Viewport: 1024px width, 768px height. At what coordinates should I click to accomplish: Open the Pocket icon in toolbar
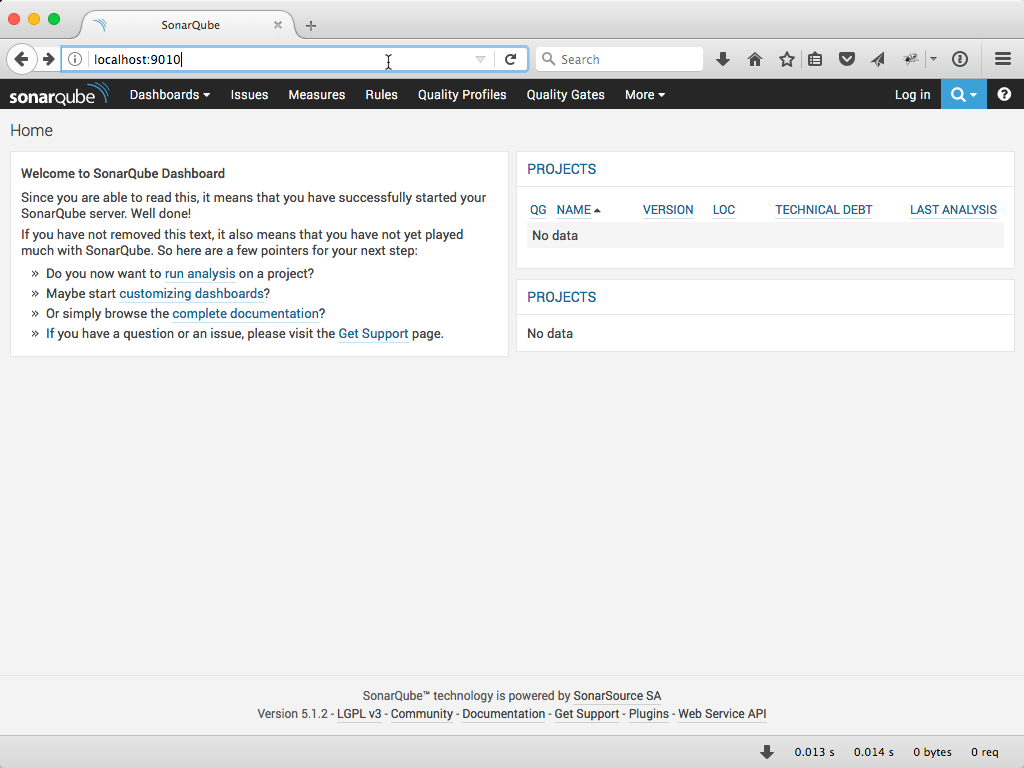(x=847, y=60)
